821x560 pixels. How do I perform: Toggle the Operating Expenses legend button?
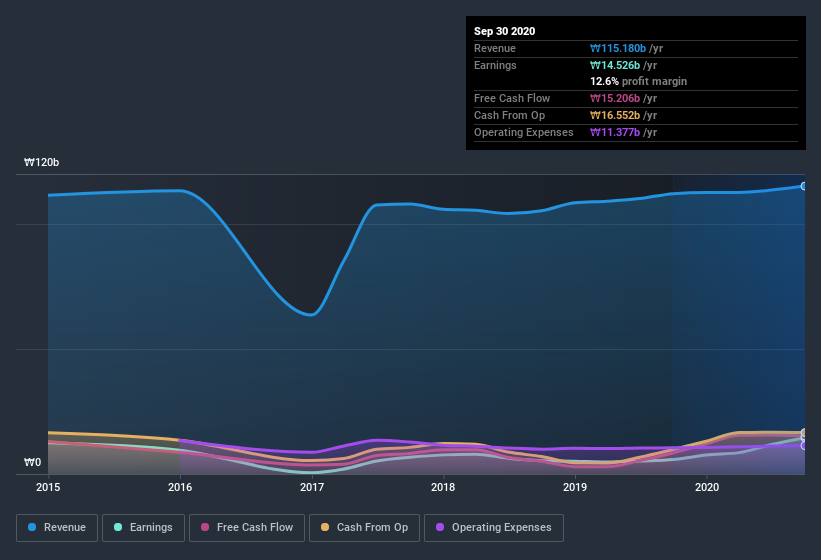tap(494, 528)
